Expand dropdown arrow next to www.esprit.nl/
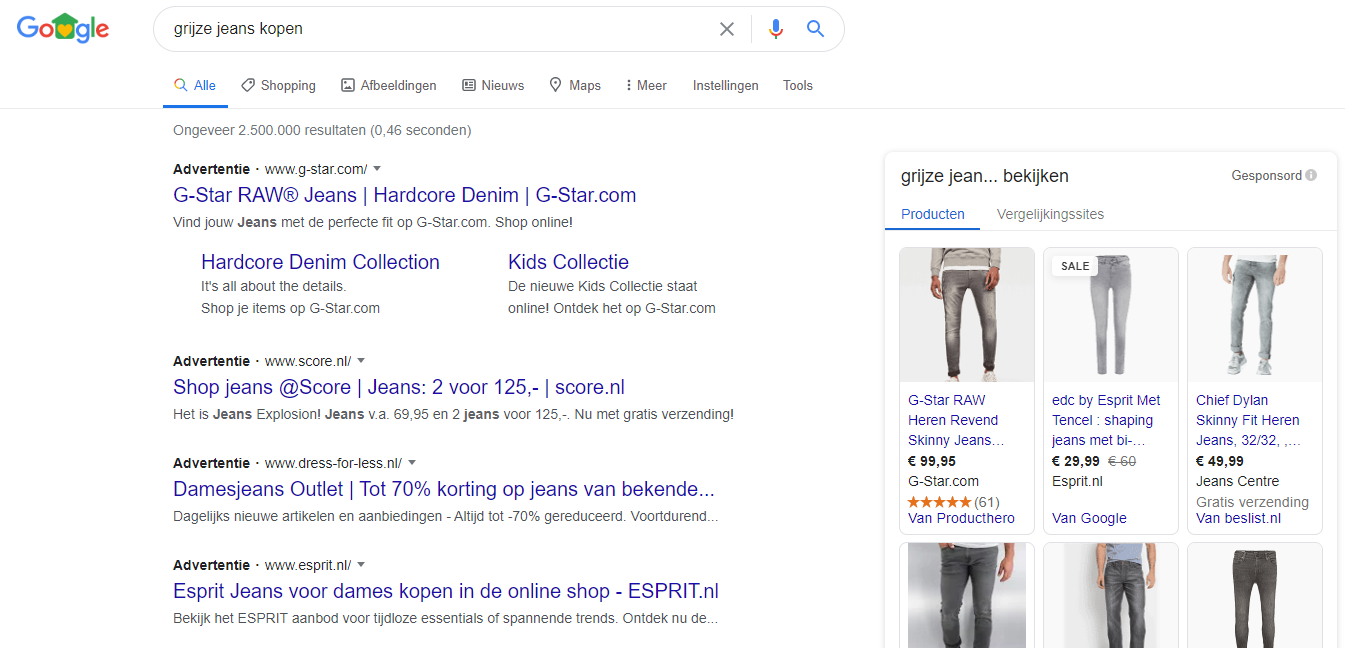The height and width of the screenshot is (648, 1345). point(361,565)
